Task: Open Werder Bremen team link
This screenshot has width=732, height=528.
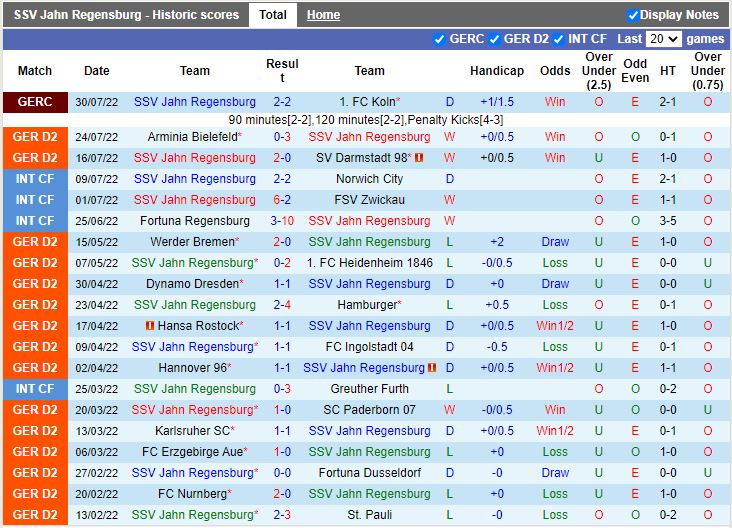Action: (x=192, y=242)
